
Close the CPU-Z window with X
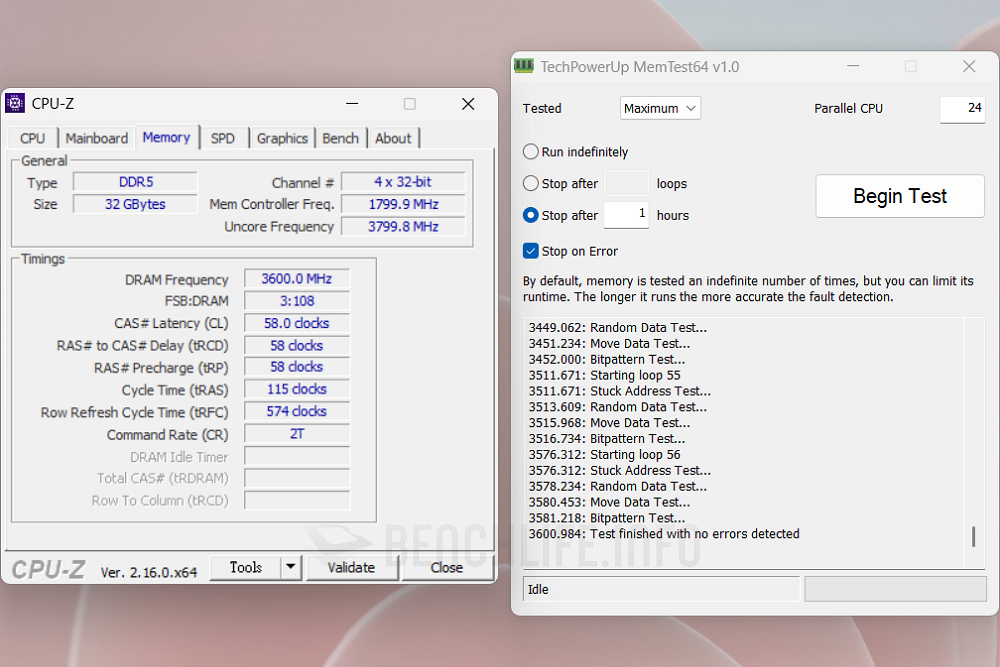tap(467, 103)
